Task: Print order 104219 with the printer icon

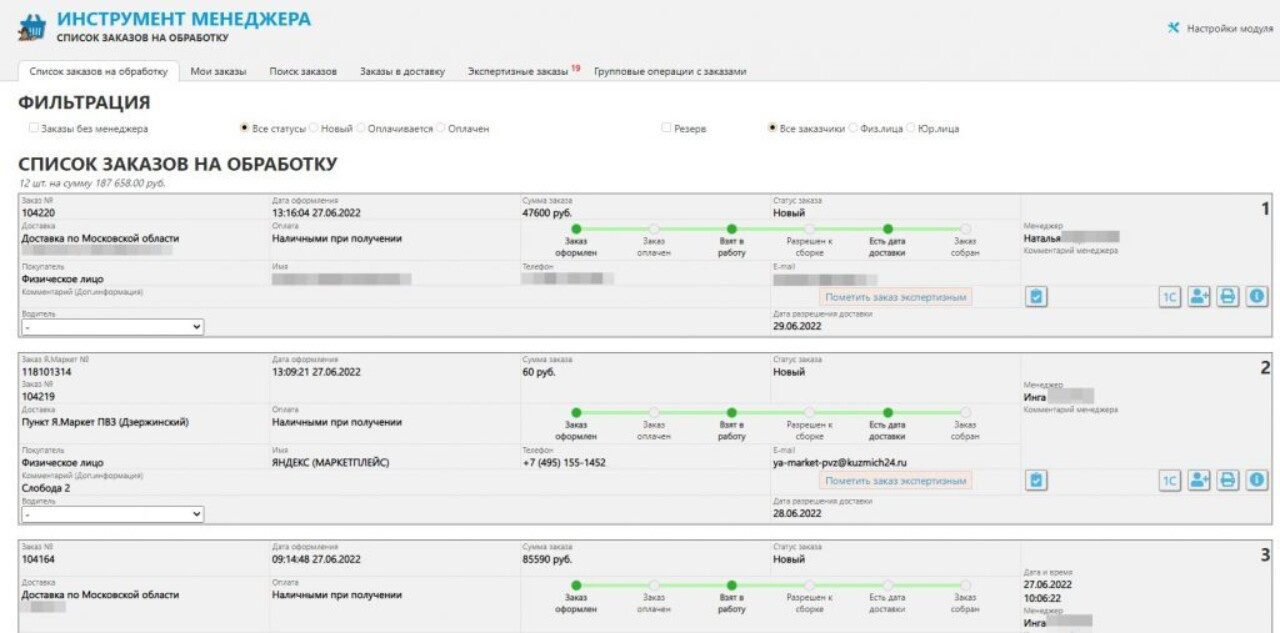Action: tap(1228, 481)
